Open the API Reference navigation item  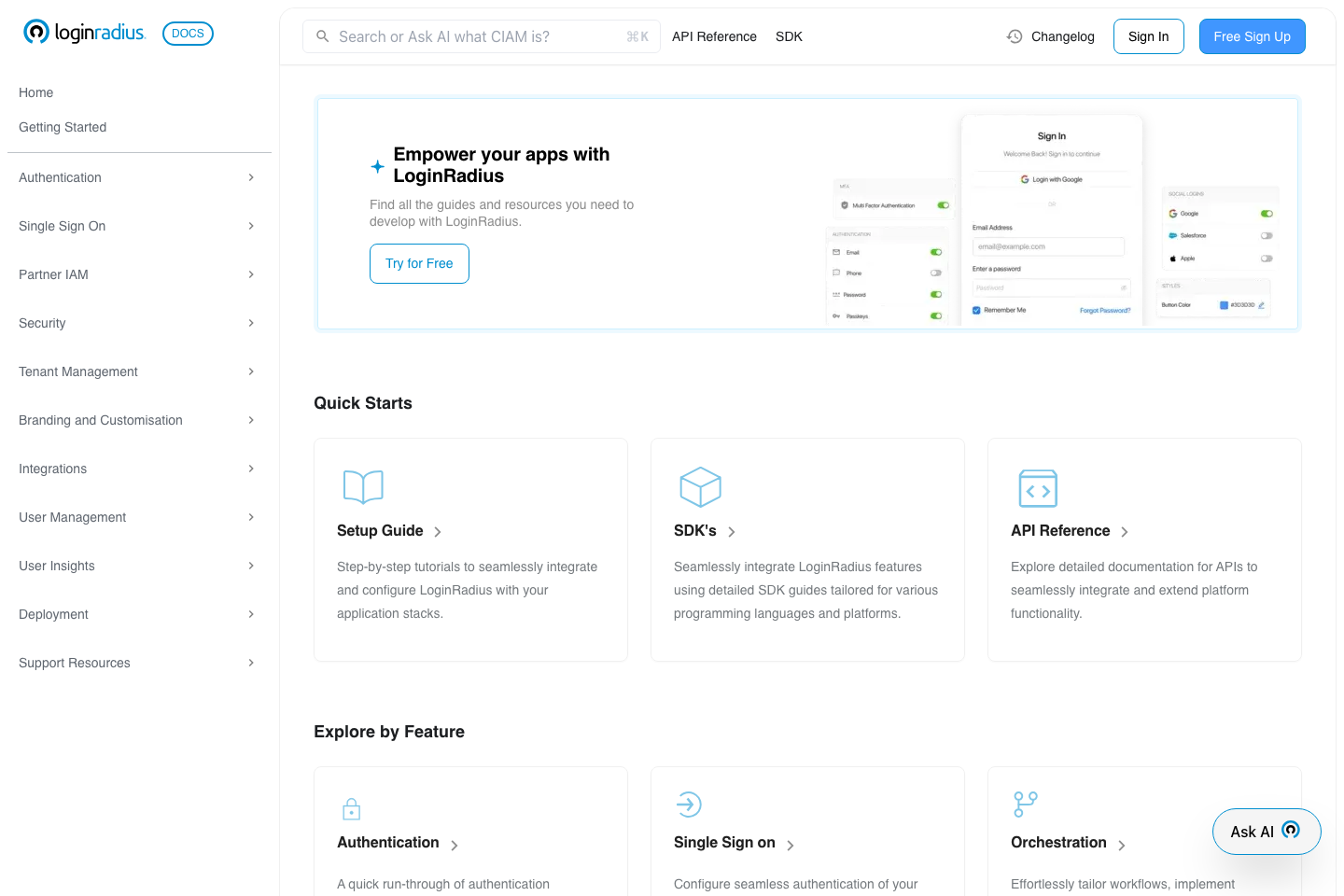click(714, 36)
